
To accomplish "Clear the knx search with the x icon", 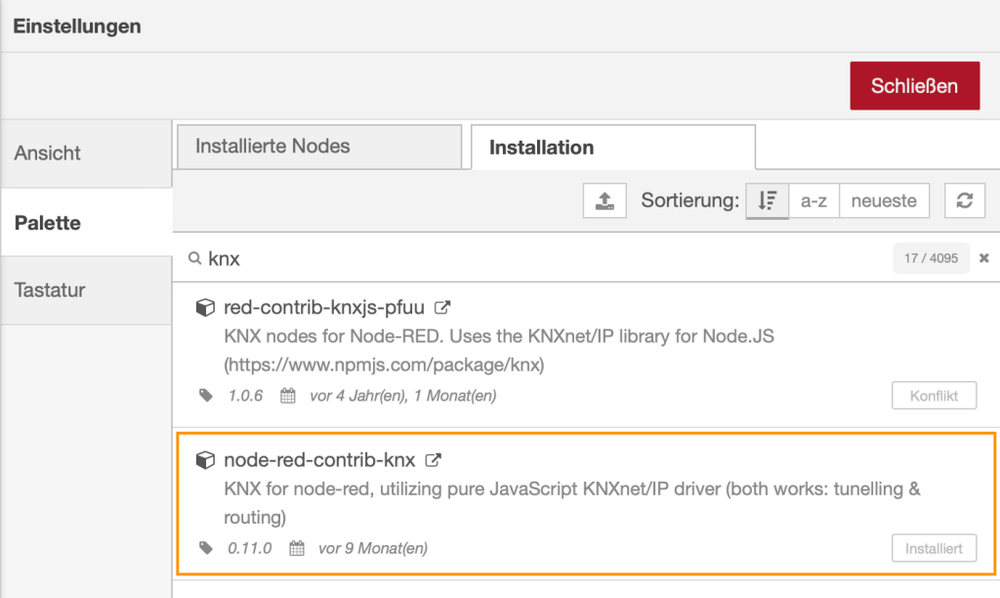I will click(x=983, y=258).
